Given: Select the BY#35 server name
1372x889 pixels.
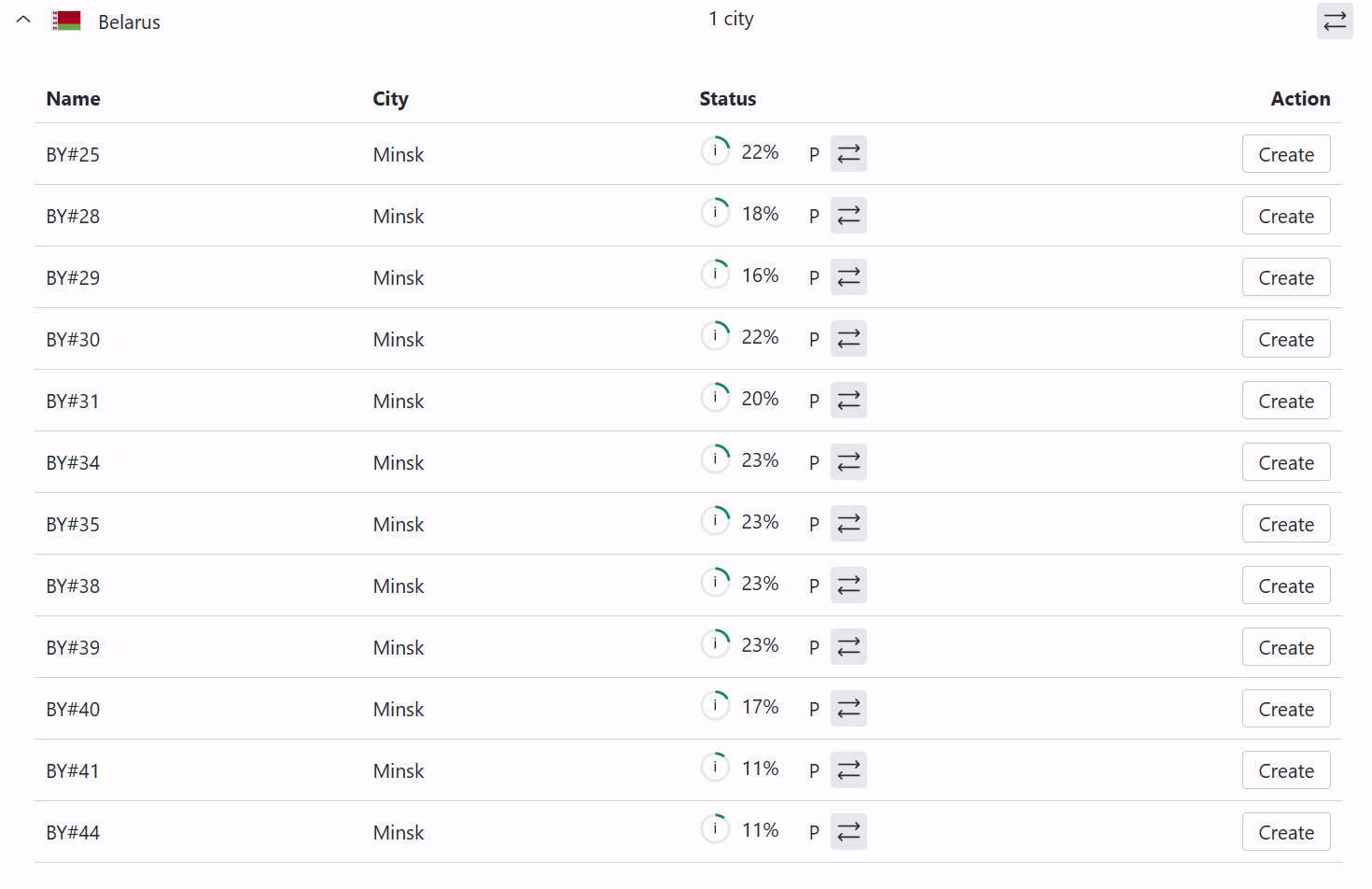Looking at the screenshot, I should click(73, 524).
